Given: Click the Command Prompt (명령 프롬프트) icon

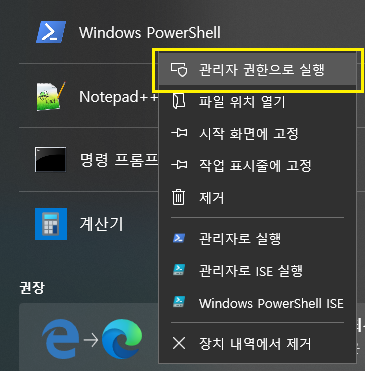Looking at the screenshot, I should coord(50,159).
